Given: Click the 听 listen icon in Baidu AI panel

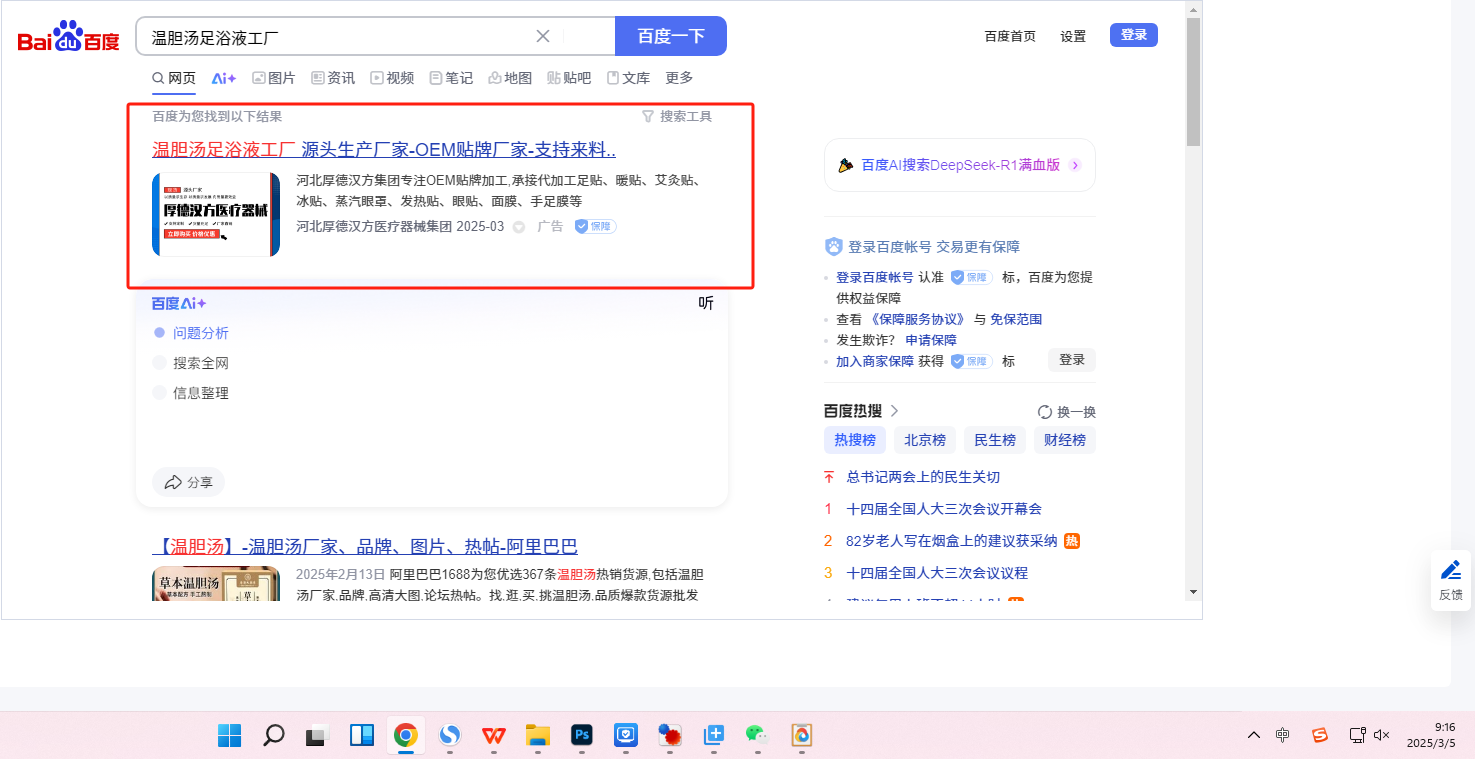Looking at the screenshot, I should tap(706, 304).
